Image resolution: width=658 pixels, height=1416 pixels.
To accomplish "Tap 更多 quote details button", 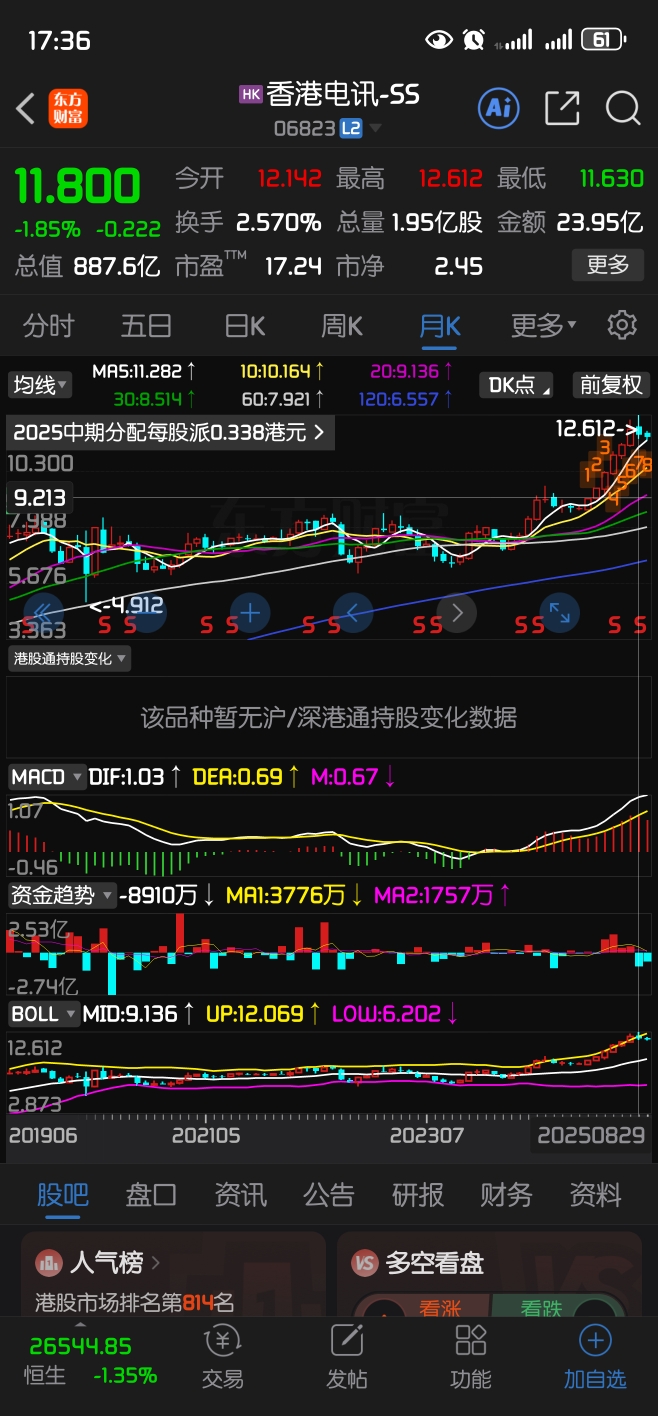I will click(608, 265).
